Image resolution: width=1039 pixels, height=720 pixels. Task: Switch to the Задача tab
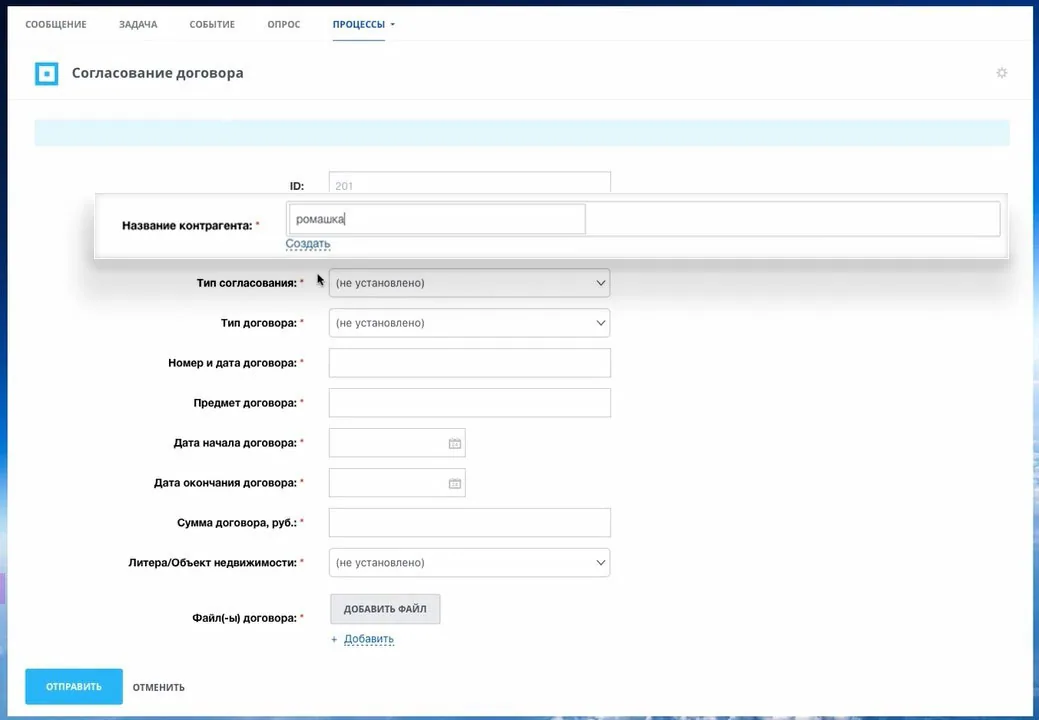[138, 25]
